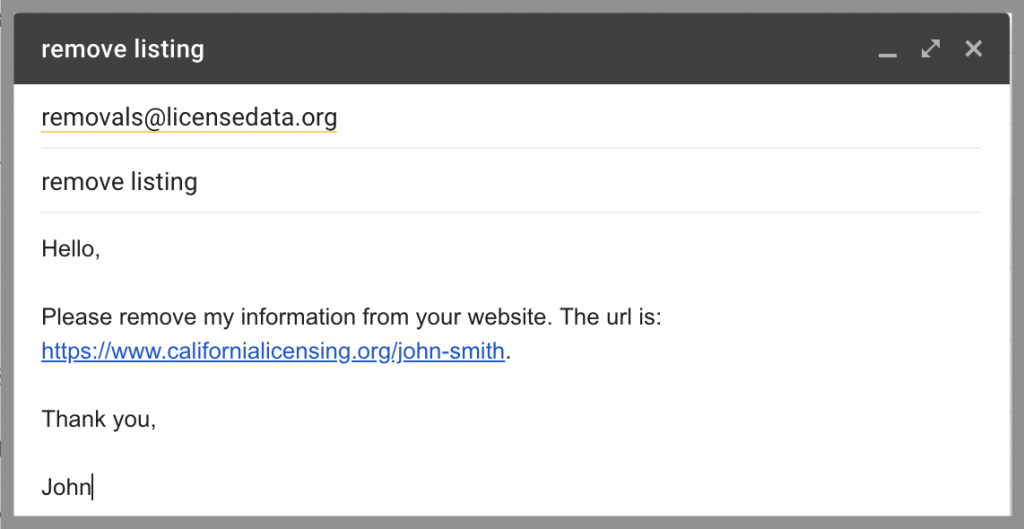The height and width of the screenshot is (529, 1024).
Task: Click the compose header title text
Action: [122, 49]
